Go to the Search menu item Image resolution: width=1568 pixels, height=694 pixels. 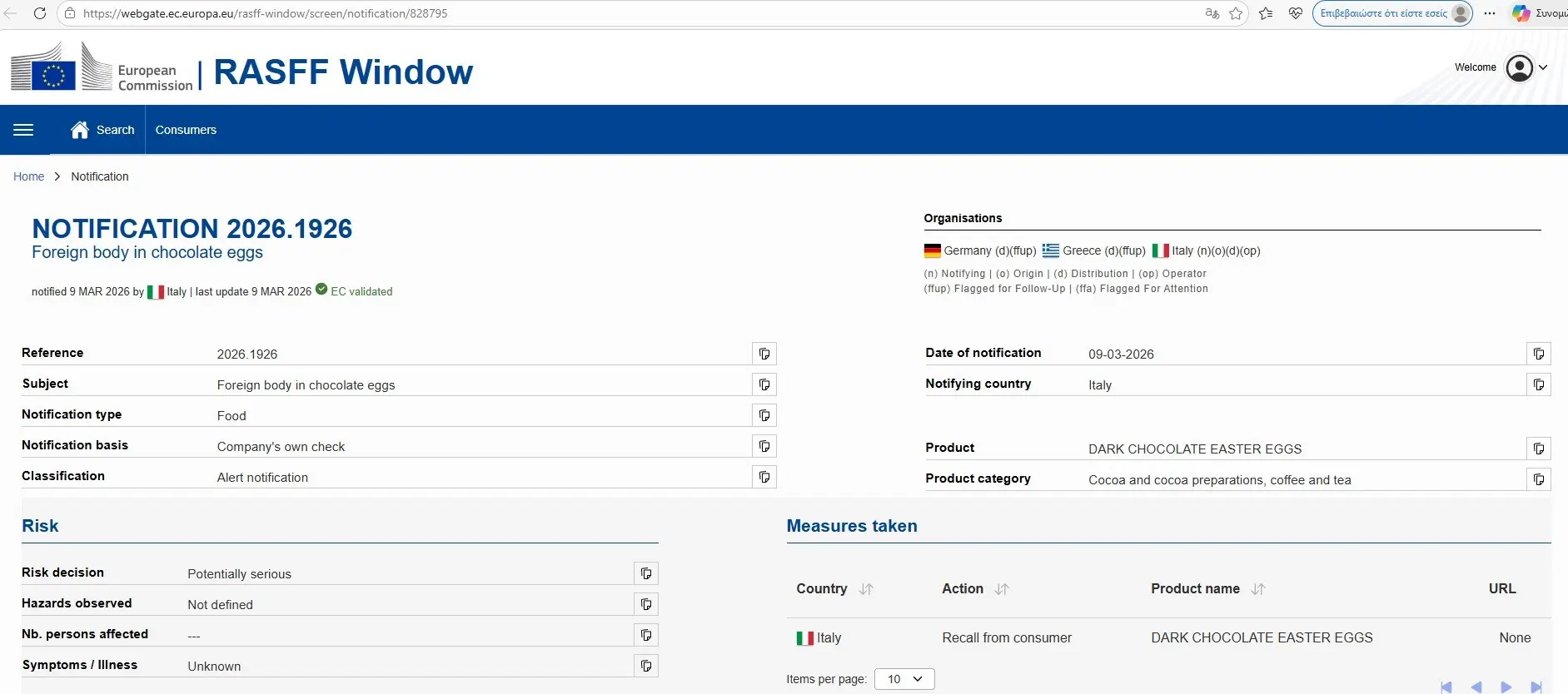coord(103,130)
